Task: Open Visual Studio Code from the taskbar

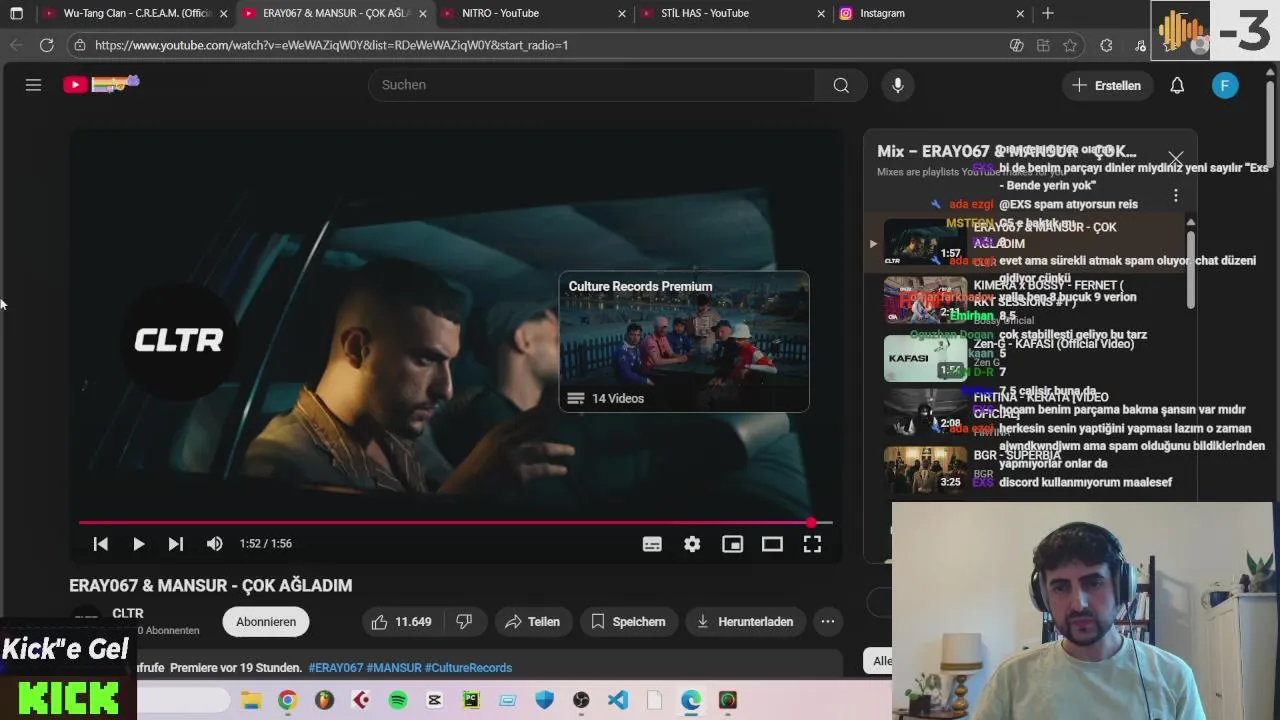Action: pos(618,700)
